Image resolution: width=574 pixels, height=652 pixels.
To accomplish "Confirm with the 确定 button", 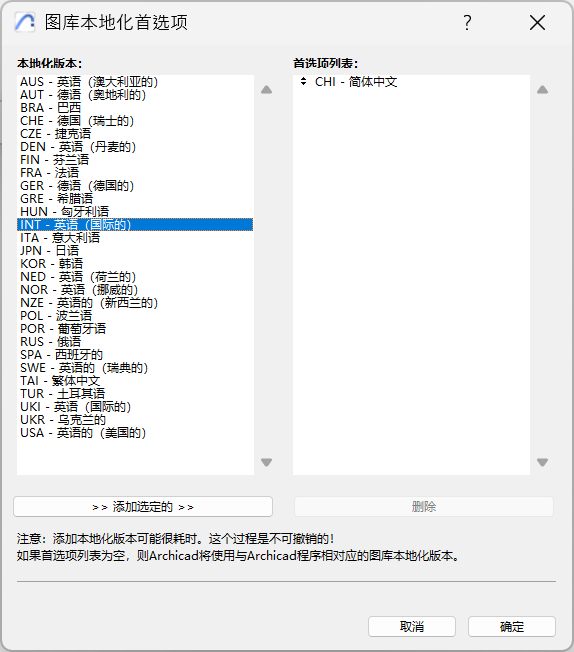I will click(512, 626).
